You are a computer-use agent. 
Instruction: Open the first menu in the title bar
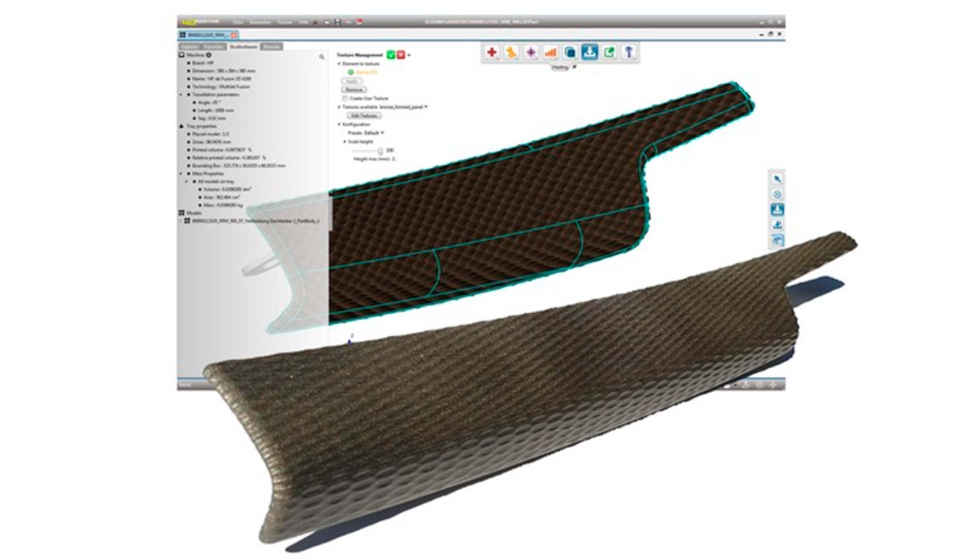click(x=238, y=22)
